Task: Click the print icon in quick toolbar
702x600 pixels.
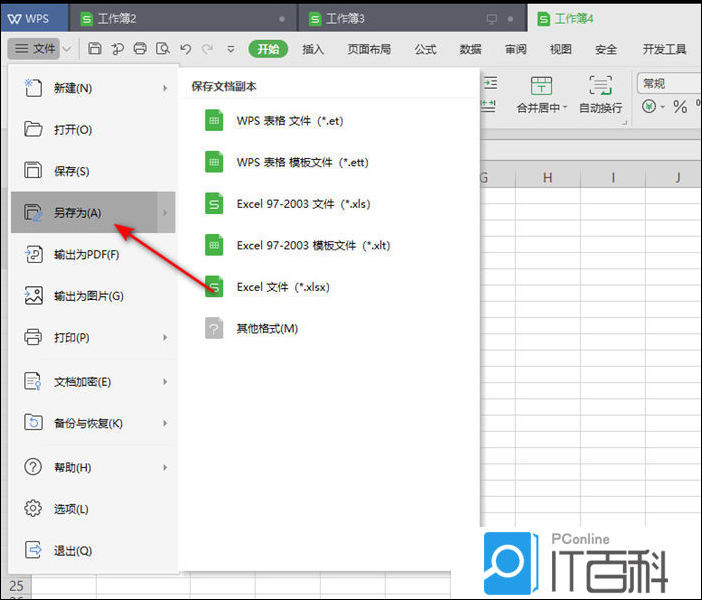Action: click(x=140, y=48)
